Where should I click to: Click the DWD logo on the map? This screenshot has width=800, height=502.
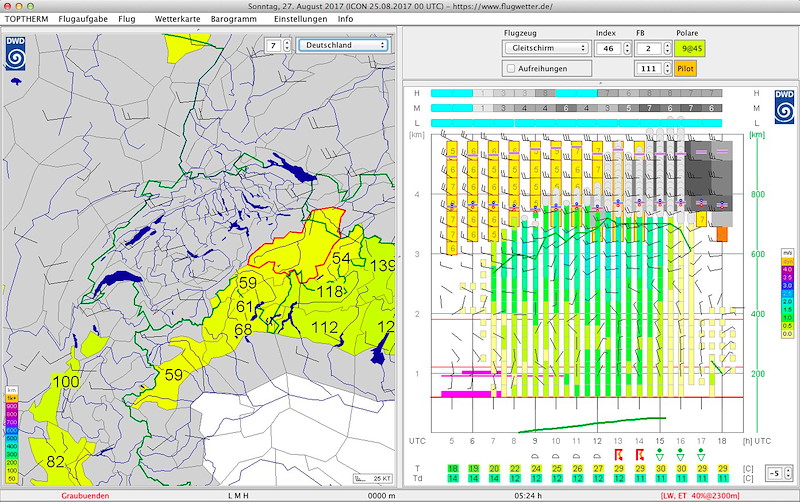[x=15, y=54]
